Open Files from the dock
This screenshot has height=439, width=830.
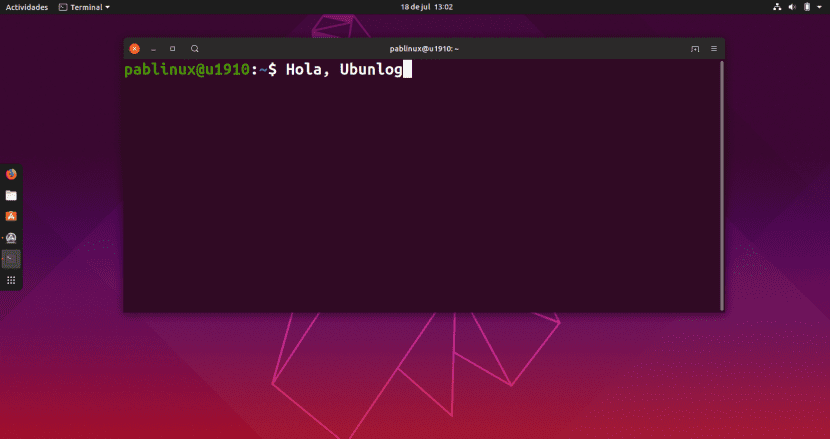11,195
